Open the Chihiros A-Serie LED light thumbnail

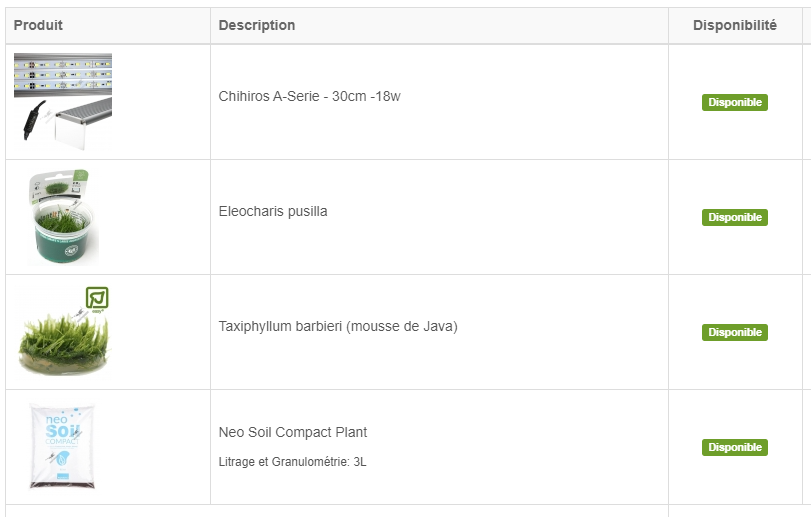click(x=63, y=101)
